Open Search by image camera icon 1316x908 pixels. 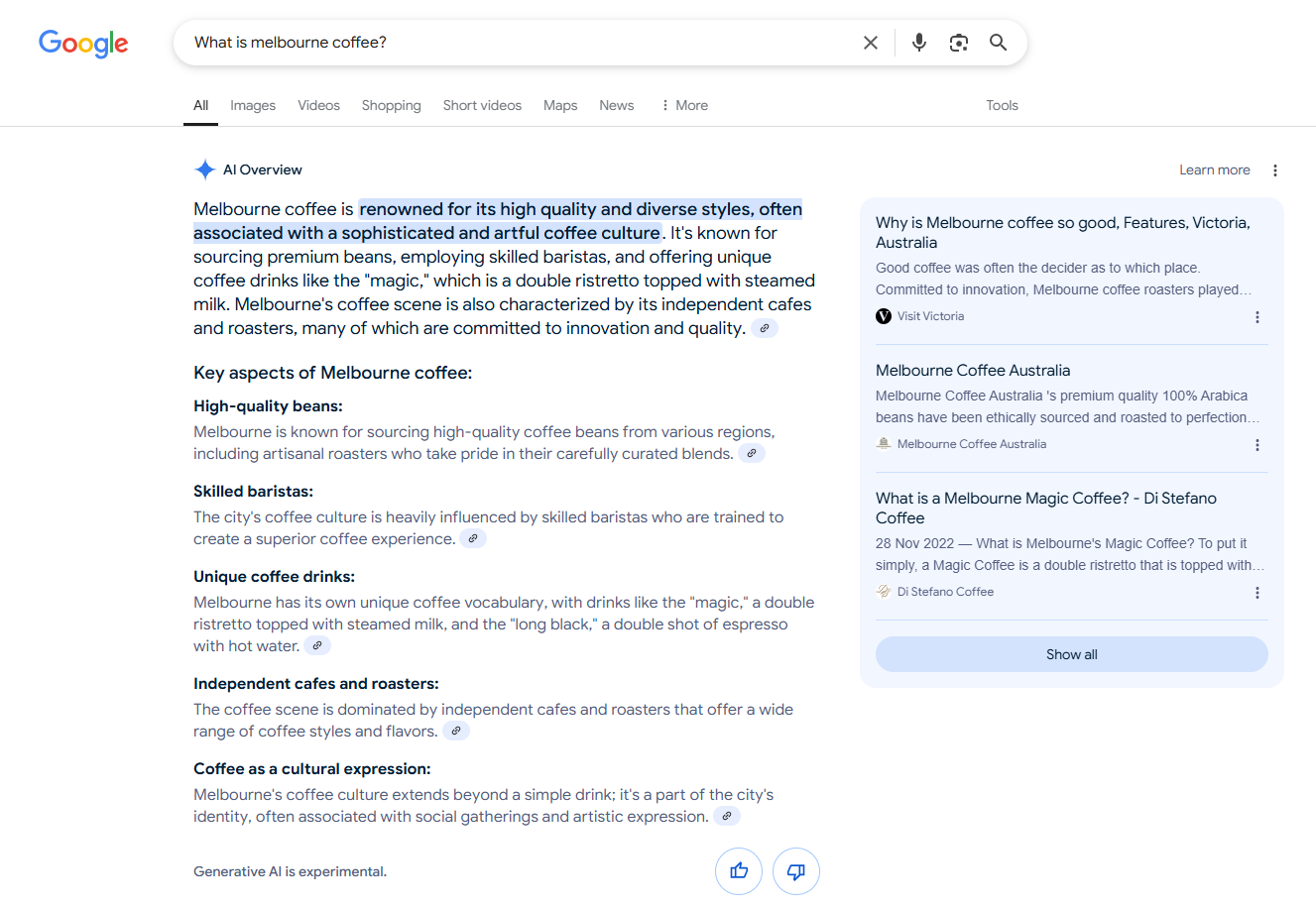click(x=959, y=43)
